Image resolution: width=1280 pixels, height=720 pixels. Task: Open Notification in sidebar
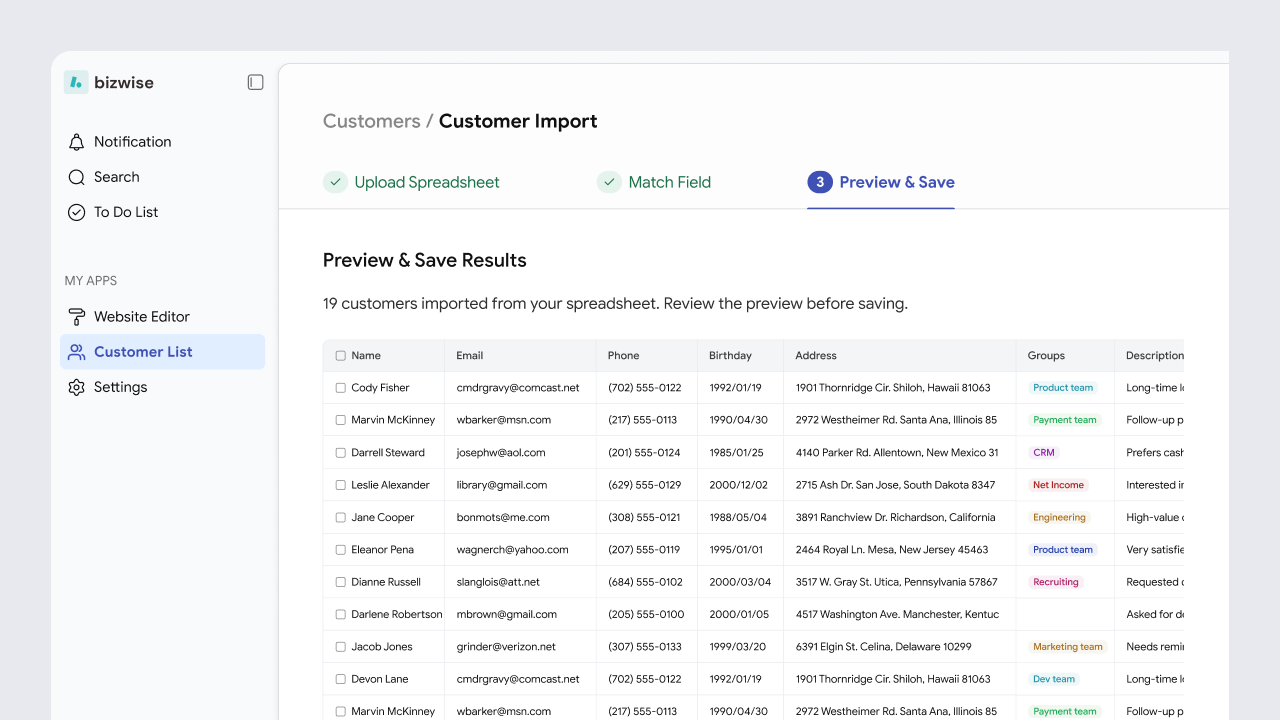162,142
